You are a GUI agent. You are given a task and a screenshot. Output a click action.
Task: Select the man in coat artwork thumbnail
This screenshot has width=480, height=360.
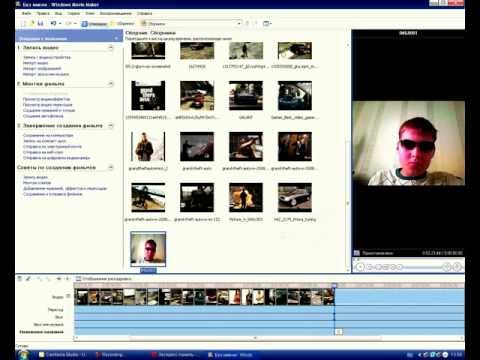click(x=148, y=147)
